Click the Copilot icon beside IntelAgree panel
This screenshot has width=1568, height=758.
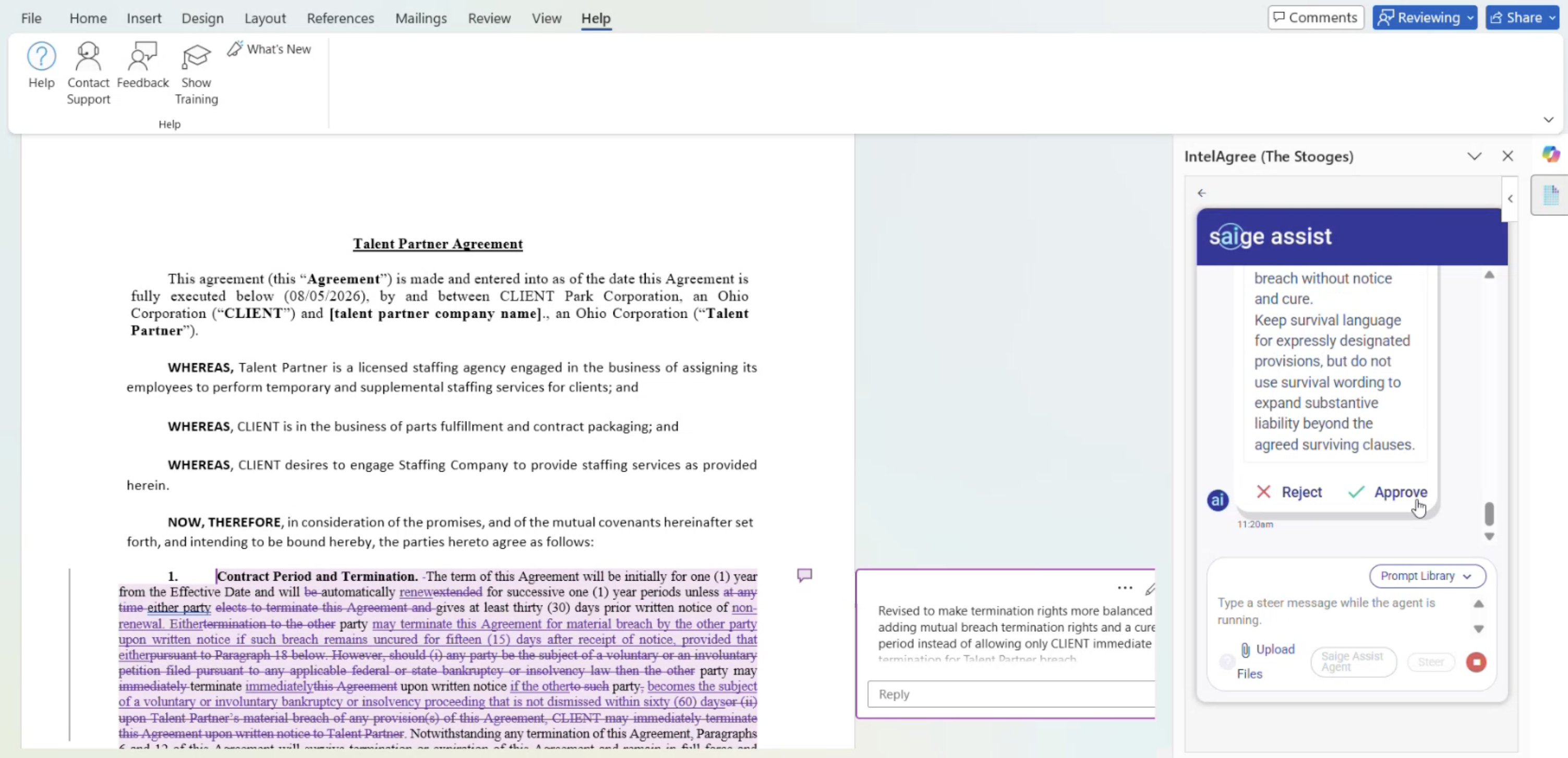(x=1550, y=154)
